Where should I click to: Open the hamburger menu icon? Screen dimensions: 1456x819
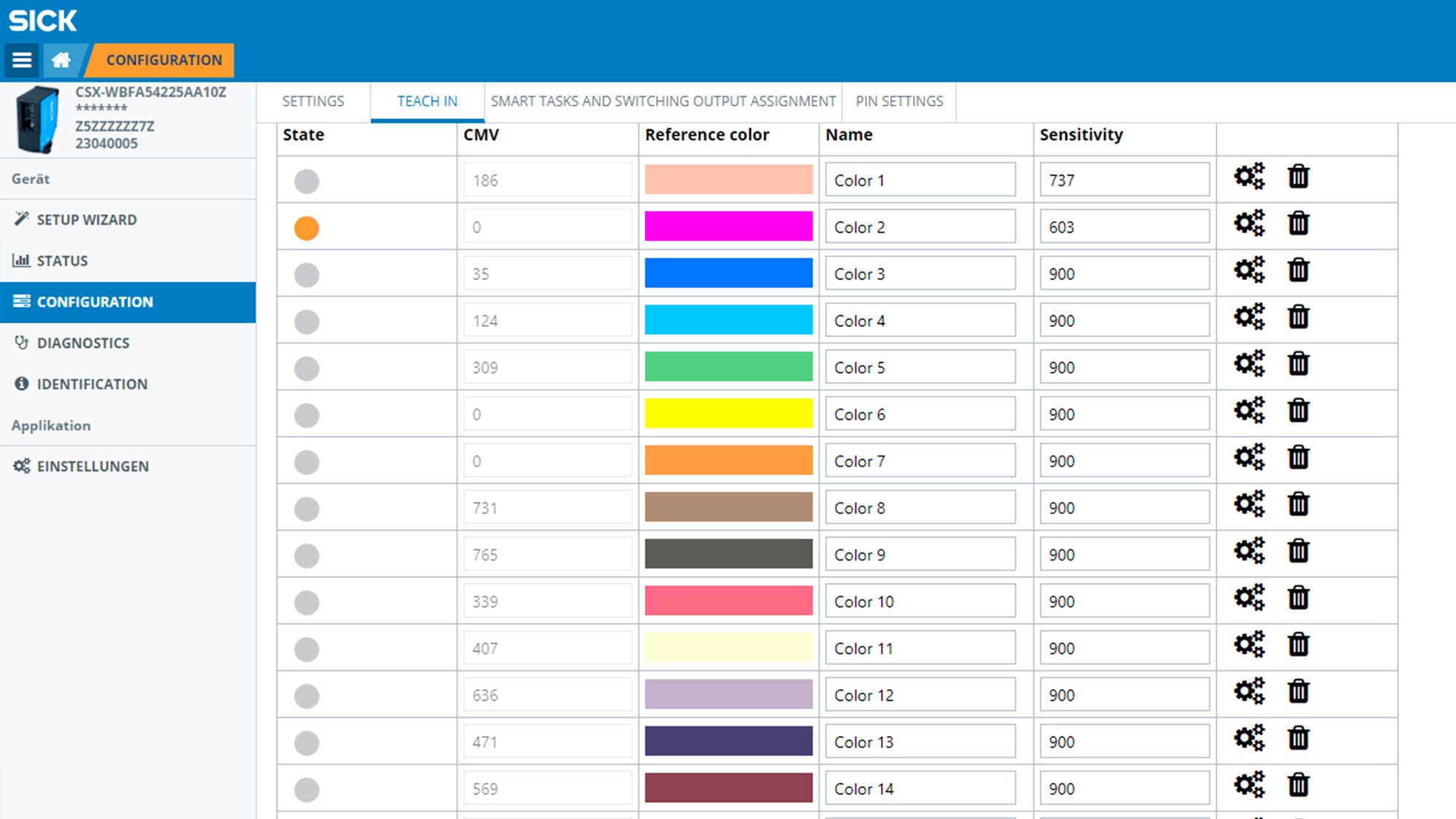[22, 60]
